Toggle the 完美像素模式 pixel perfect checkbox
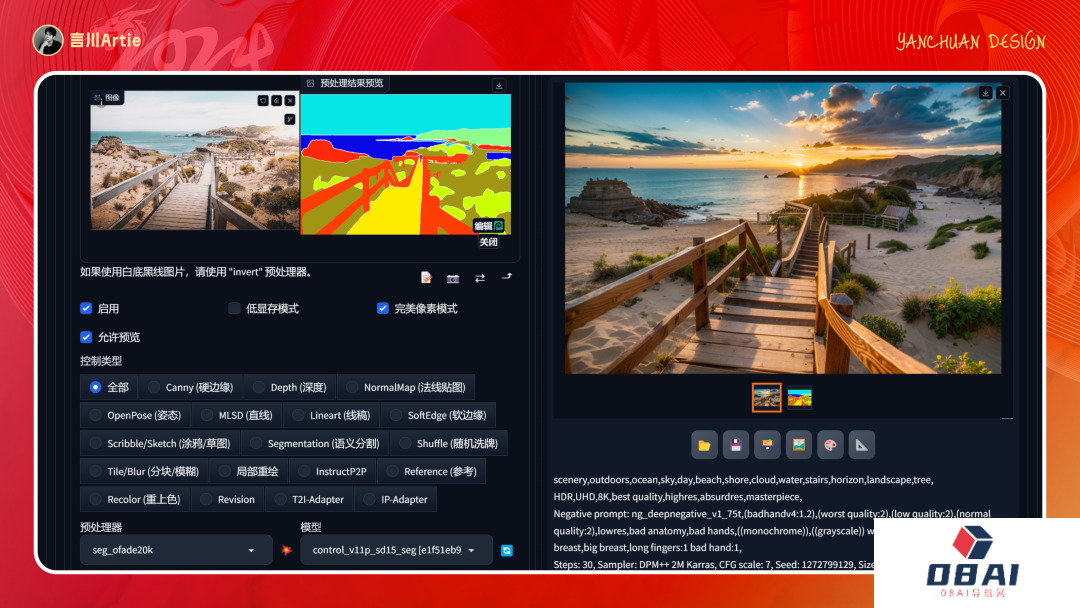This screenshot has height=608, width=1080. [383, 308]
